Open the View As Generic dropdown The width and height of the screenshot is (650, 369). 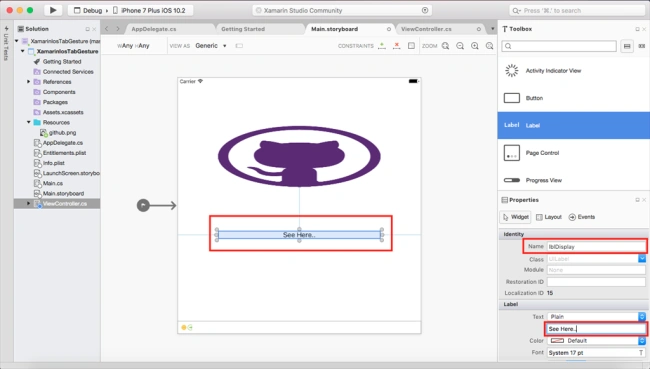click(211, 46)
